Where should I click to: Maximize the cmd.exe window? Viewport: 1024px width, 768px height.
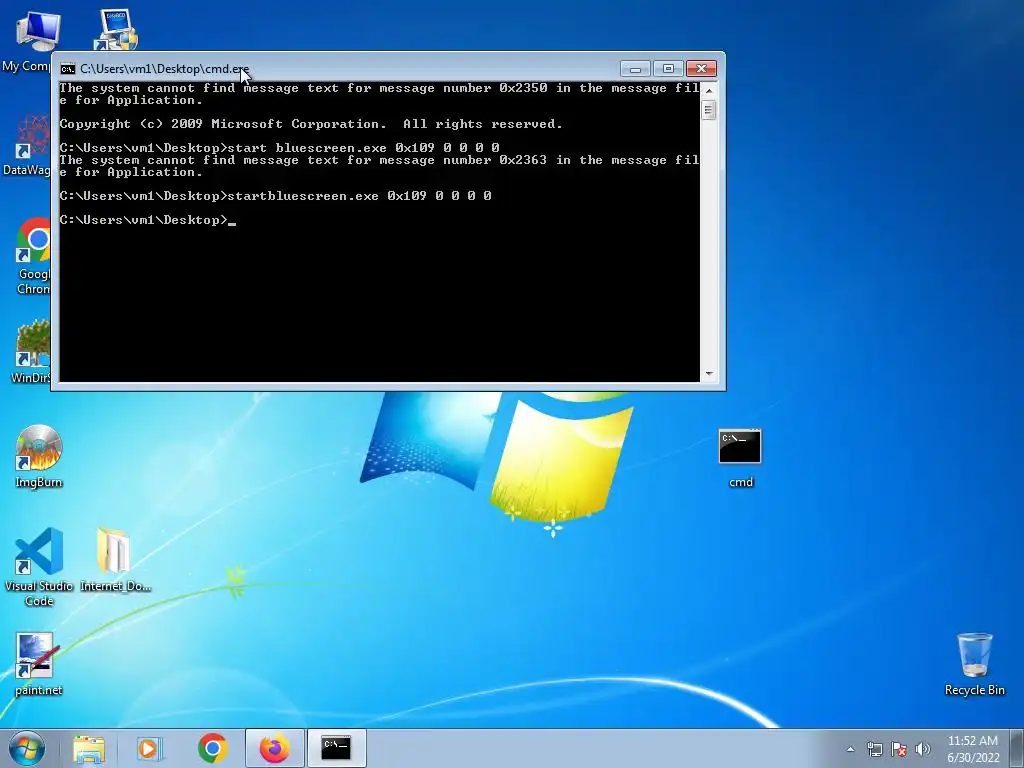click(667, 69)
